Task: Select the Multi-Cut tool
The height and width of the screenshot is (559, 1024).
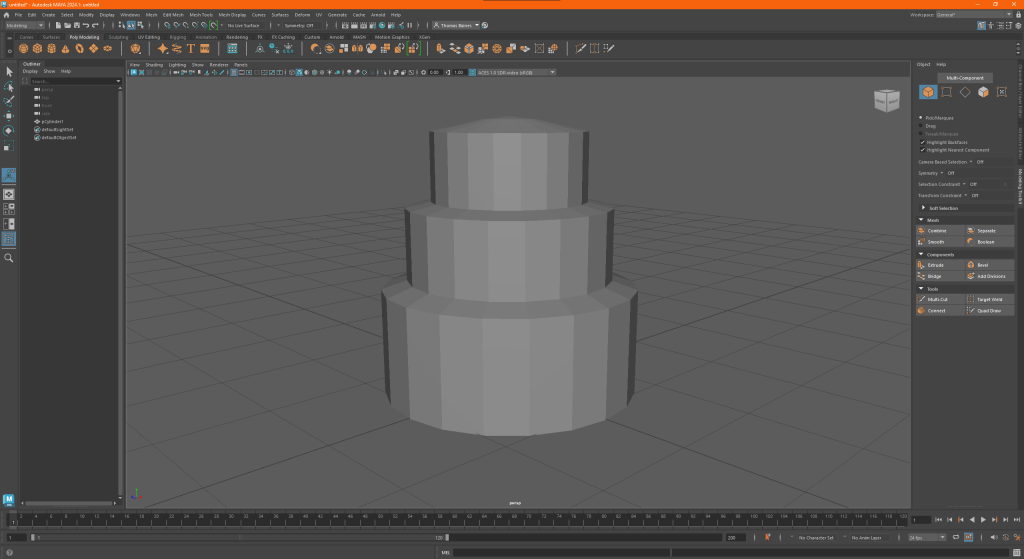Action: click(x=936, y=299)
